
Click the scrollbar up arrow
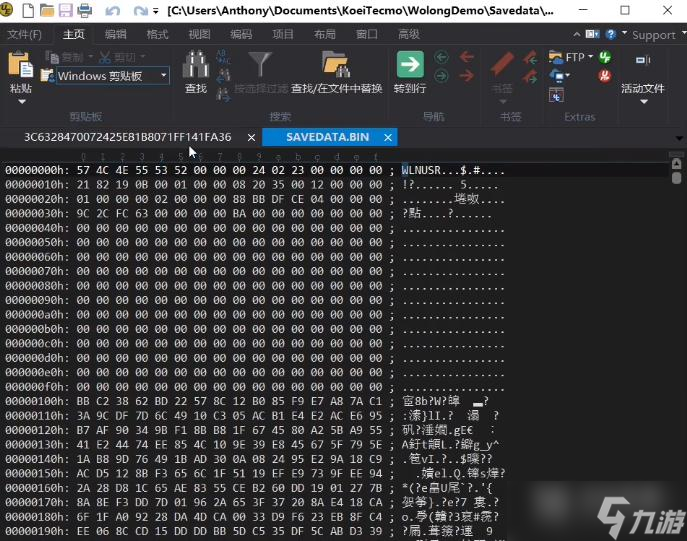tap(676, 164)
